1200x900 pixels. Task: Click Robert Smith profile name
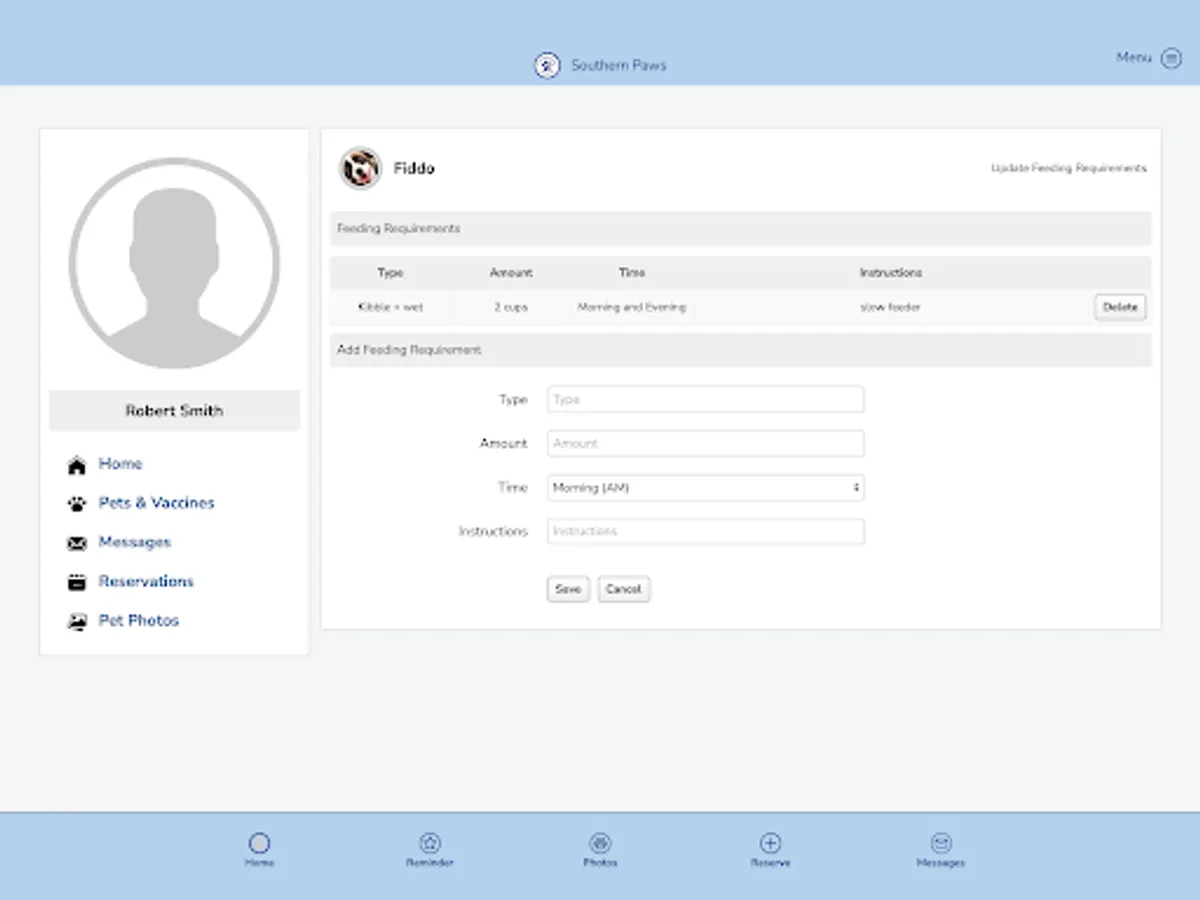(174, 410)
